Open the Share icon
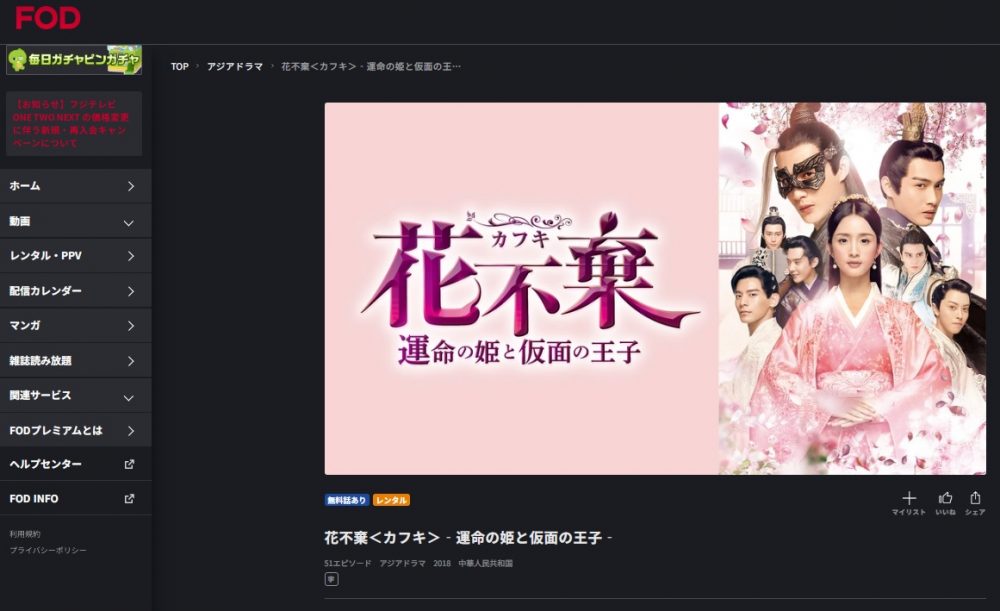The height and width of the screenshot is (611, 1000). (975, 498)
